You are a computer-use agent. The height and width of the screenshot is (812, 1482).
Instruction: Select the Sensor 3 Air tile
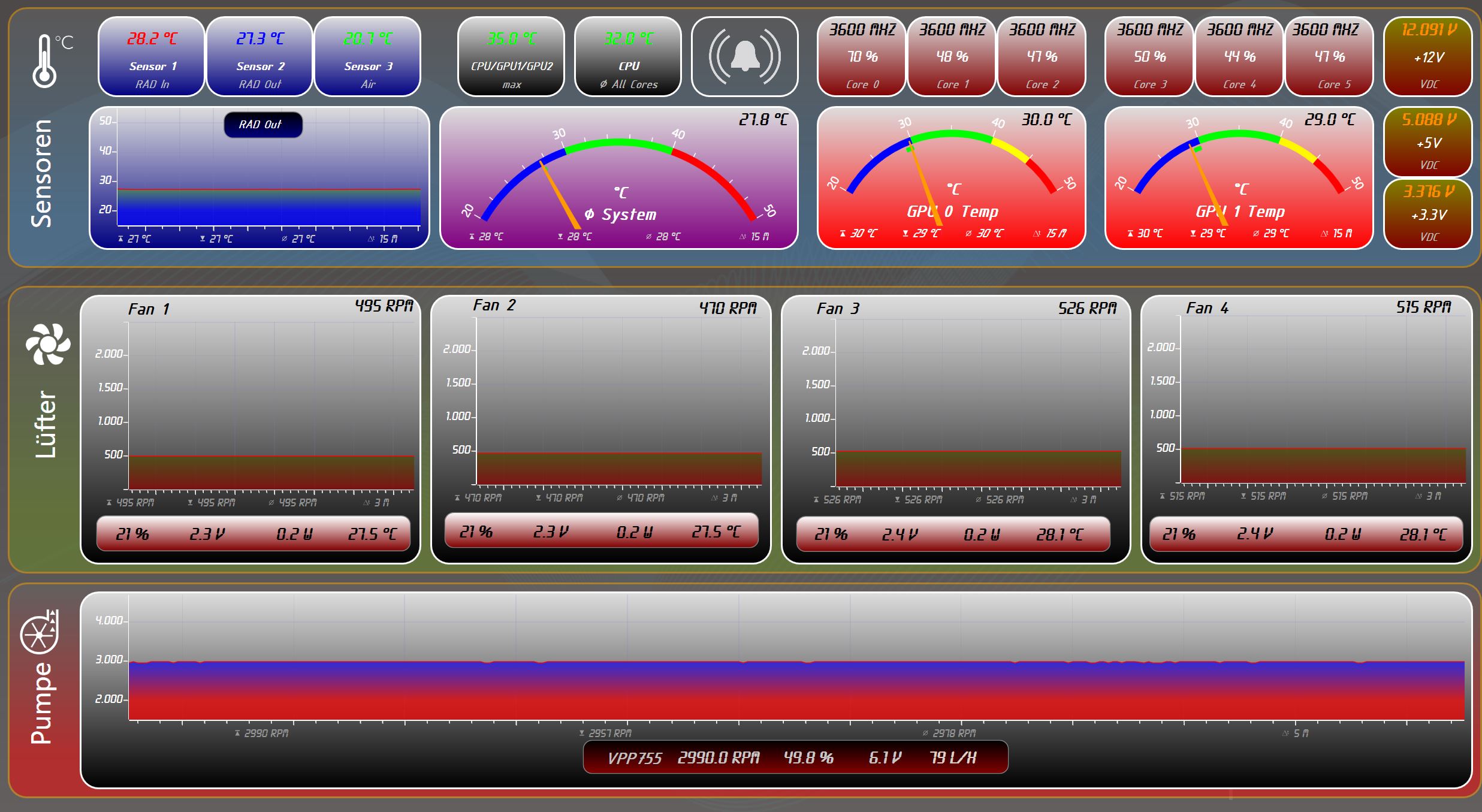pos(367,57)
